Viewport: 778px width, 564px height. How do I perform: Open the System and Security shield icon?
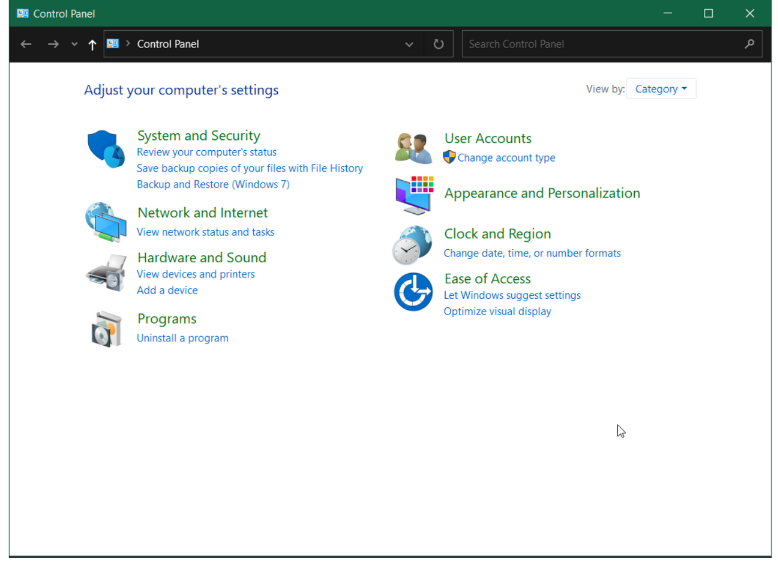(x=106, y=149)
